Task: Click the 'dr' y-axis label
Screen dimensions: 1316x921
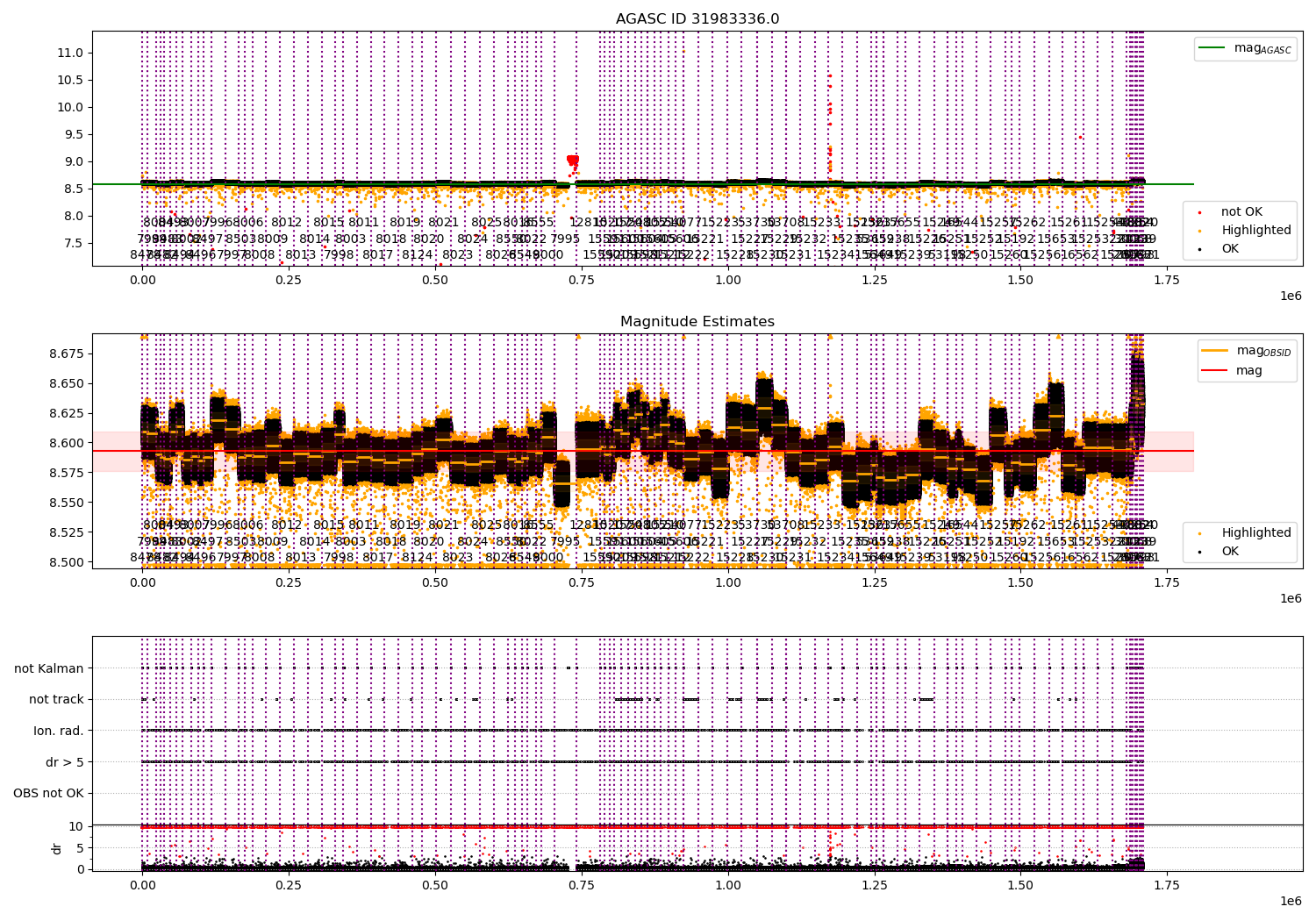Action: tap(57, 848)
